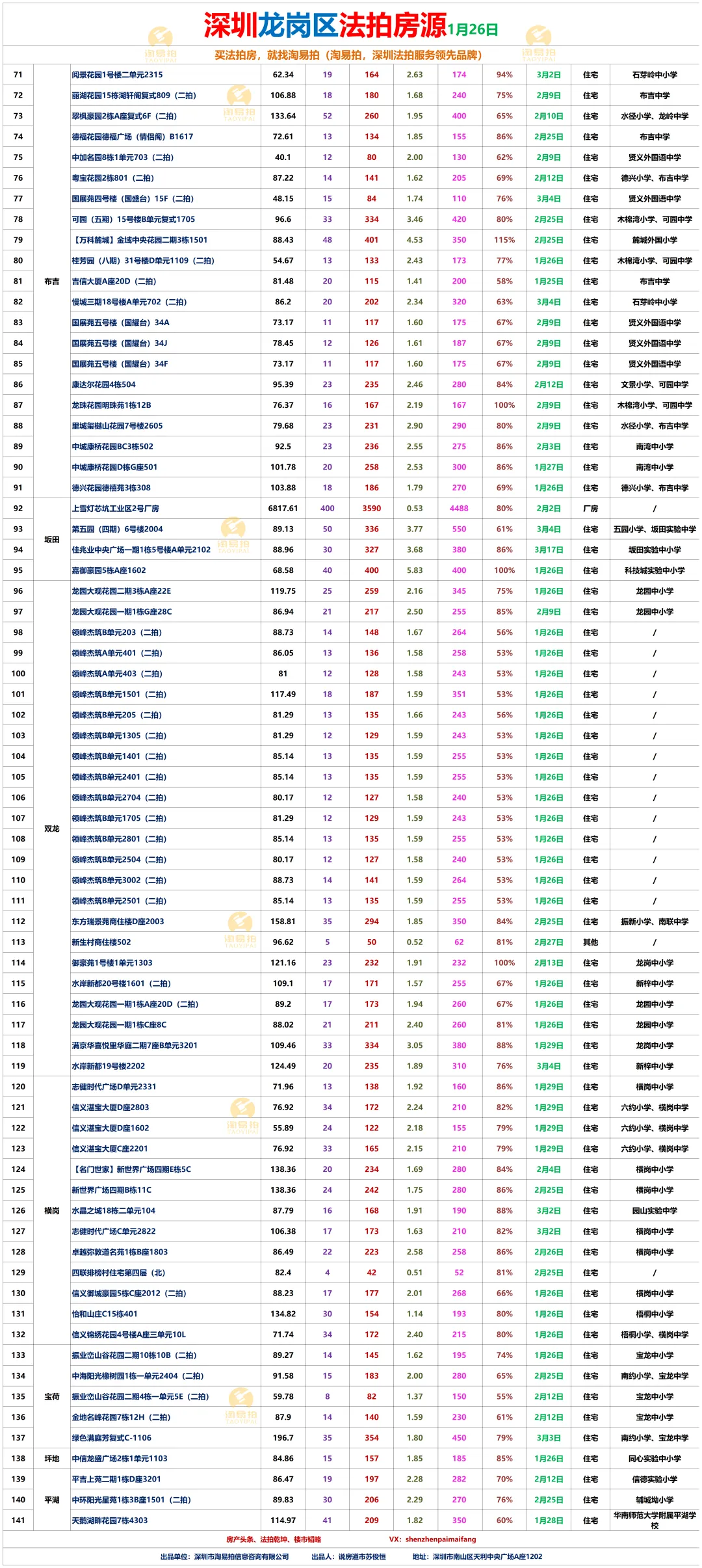Select listing 金地名峰花园7栋12H
Image resolution: width=702 pixels, height=1568 pixels.
click(x=121, y=1417)
